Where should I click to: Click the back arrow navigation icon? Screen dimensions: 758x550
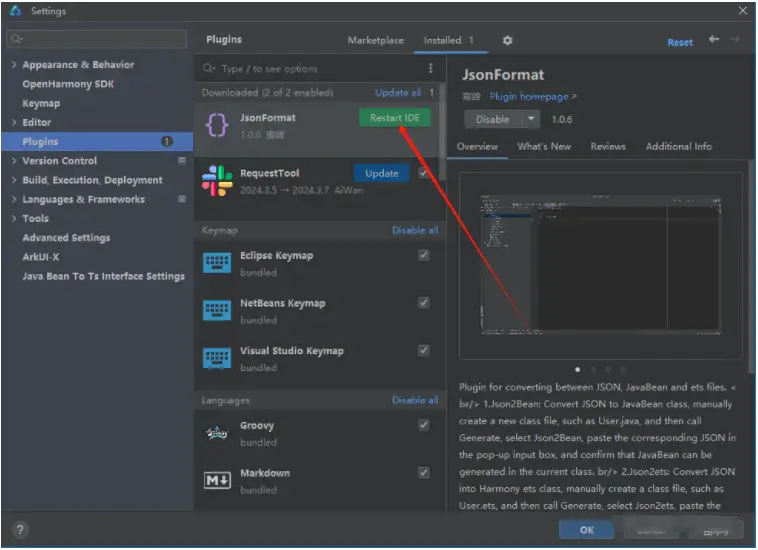[714, 39]
